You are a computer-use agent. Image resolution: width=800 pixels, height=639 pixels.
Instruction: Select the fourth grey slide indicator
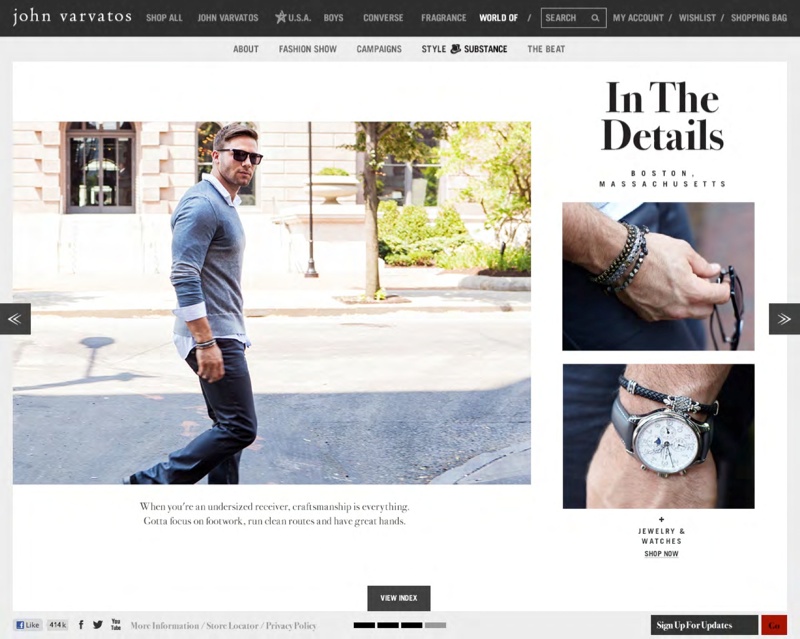pos(435,625)
